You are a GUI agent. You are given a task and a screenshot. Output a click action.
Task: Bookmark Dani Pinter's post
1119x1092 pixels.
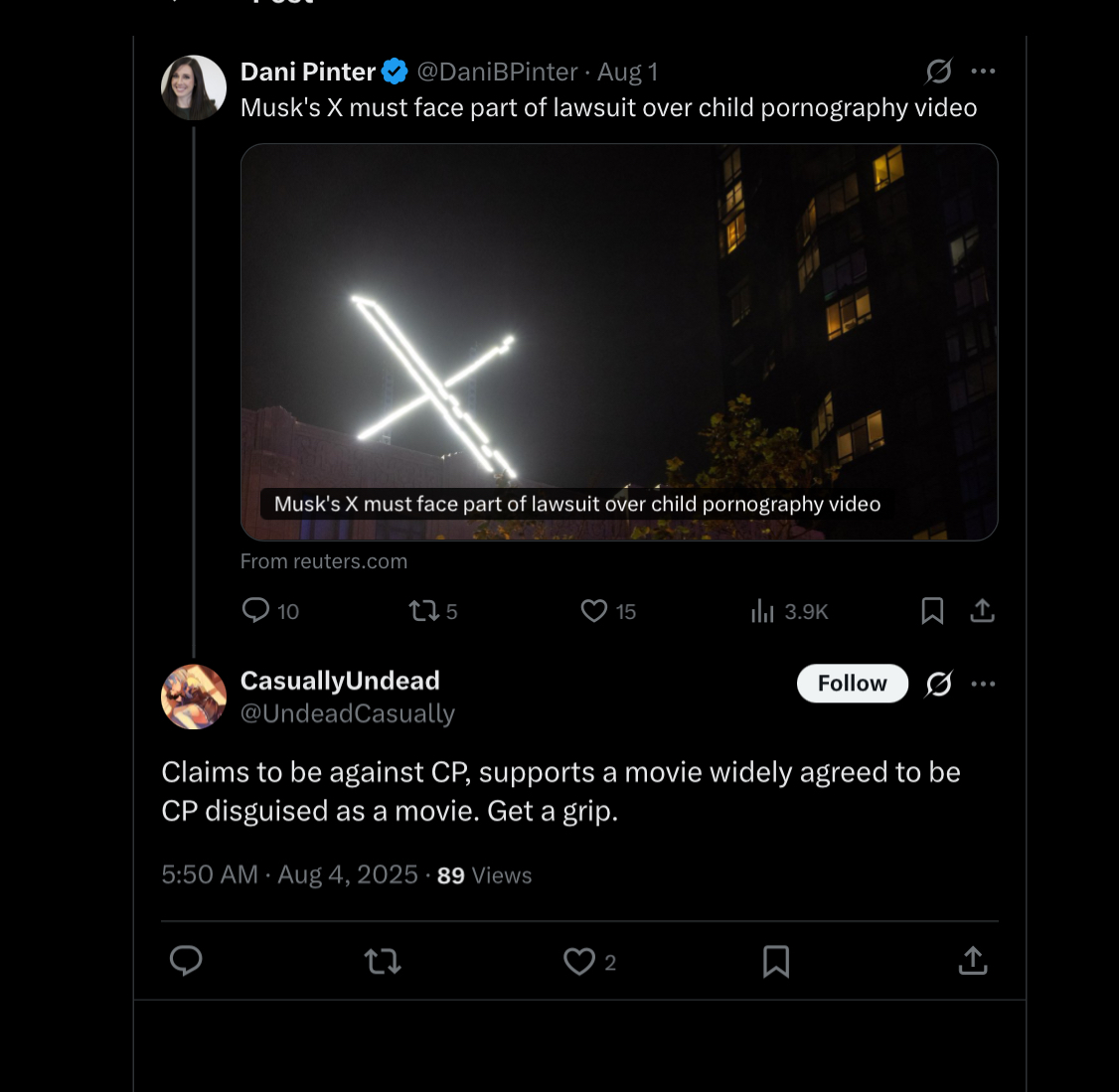[x=932, y=611]
